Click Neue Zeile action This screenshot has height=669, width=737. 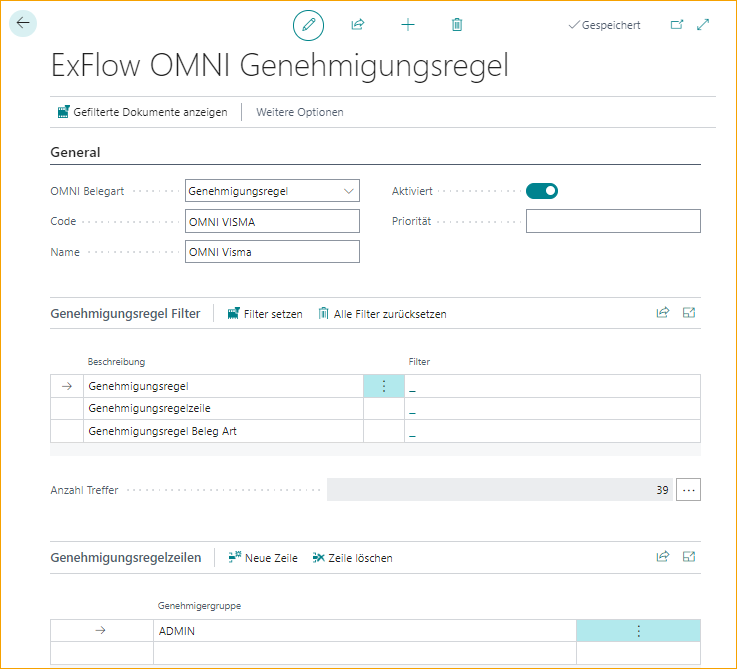click(263, 558)
